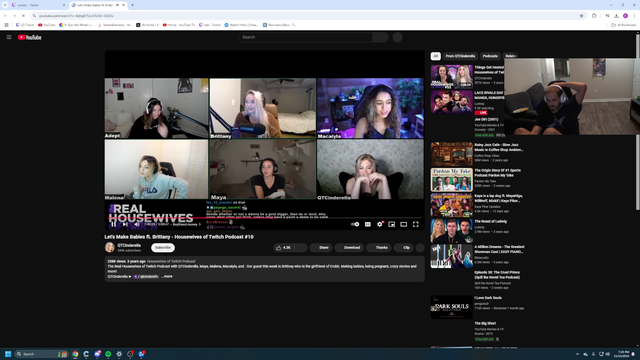640x360 pixels.
Task: Show hidden system tray icons chevron
Action: pyautogui.click(x=577, y=354)
